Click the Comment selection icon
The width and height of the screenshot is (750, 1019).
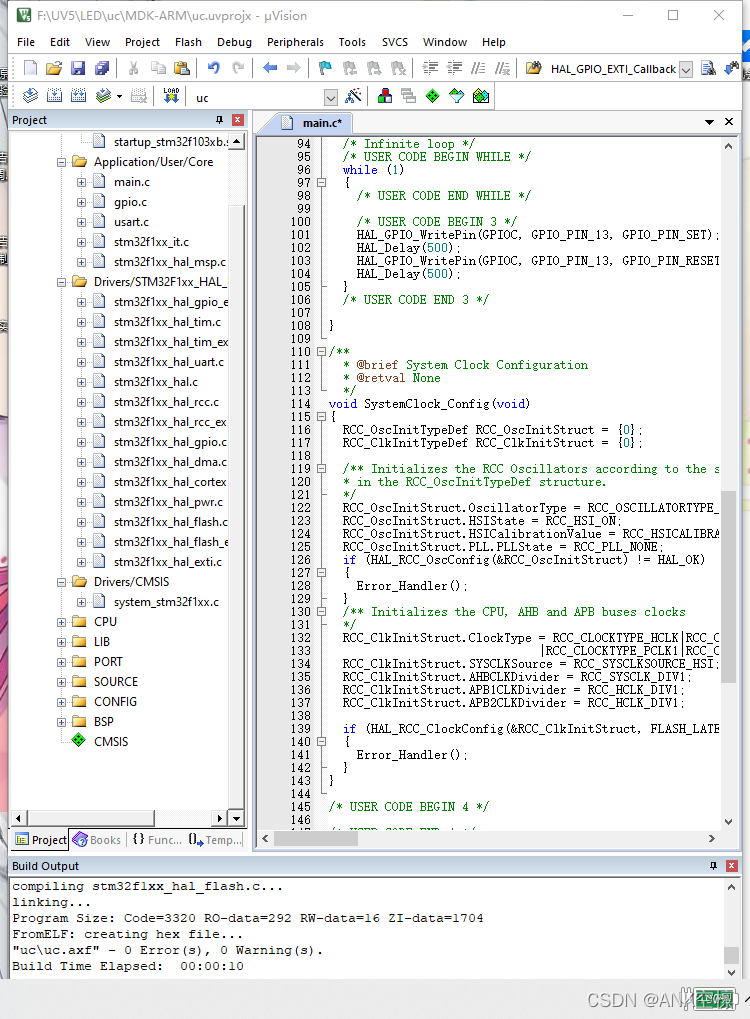click(x=478, y=68)
